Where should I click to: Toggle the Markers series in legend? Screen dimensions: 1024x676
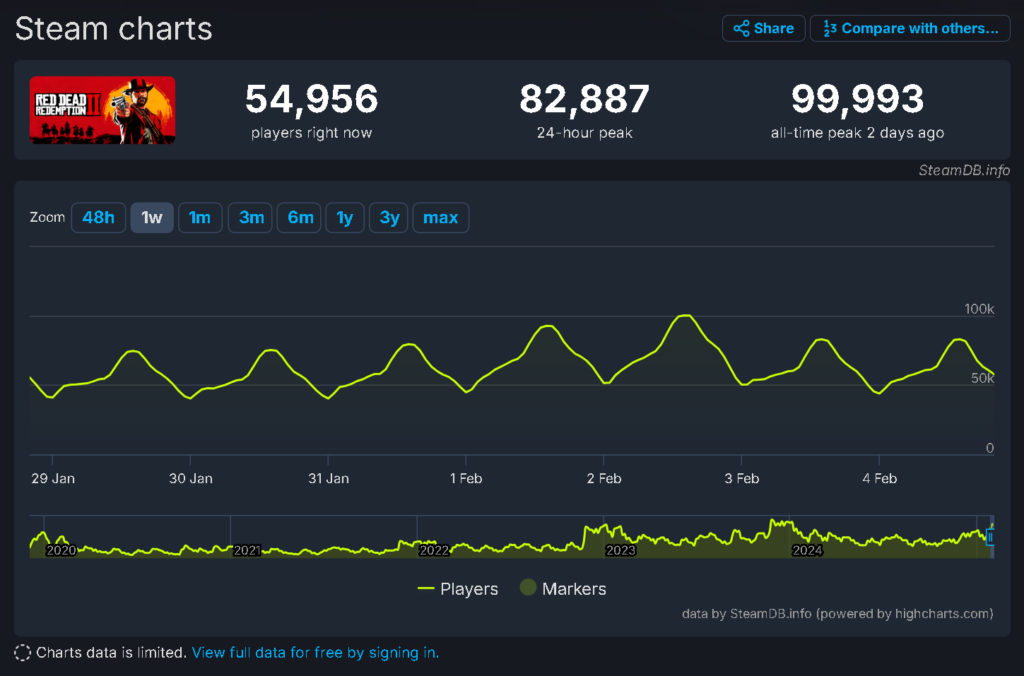[x=563, y=589]
